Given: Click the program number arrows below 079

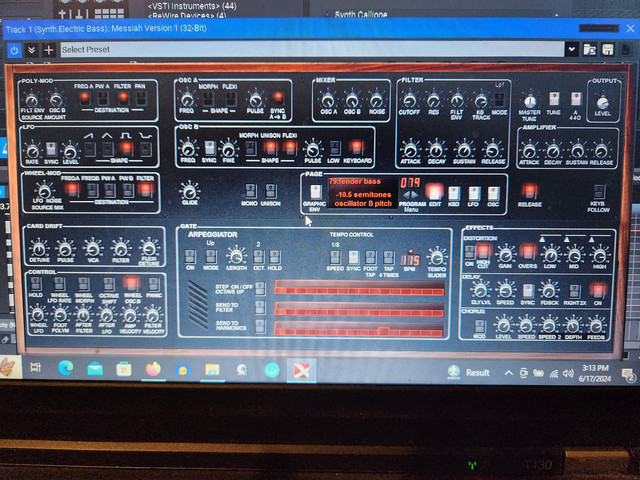Looking at the screenshot, I should click(410, 195).
